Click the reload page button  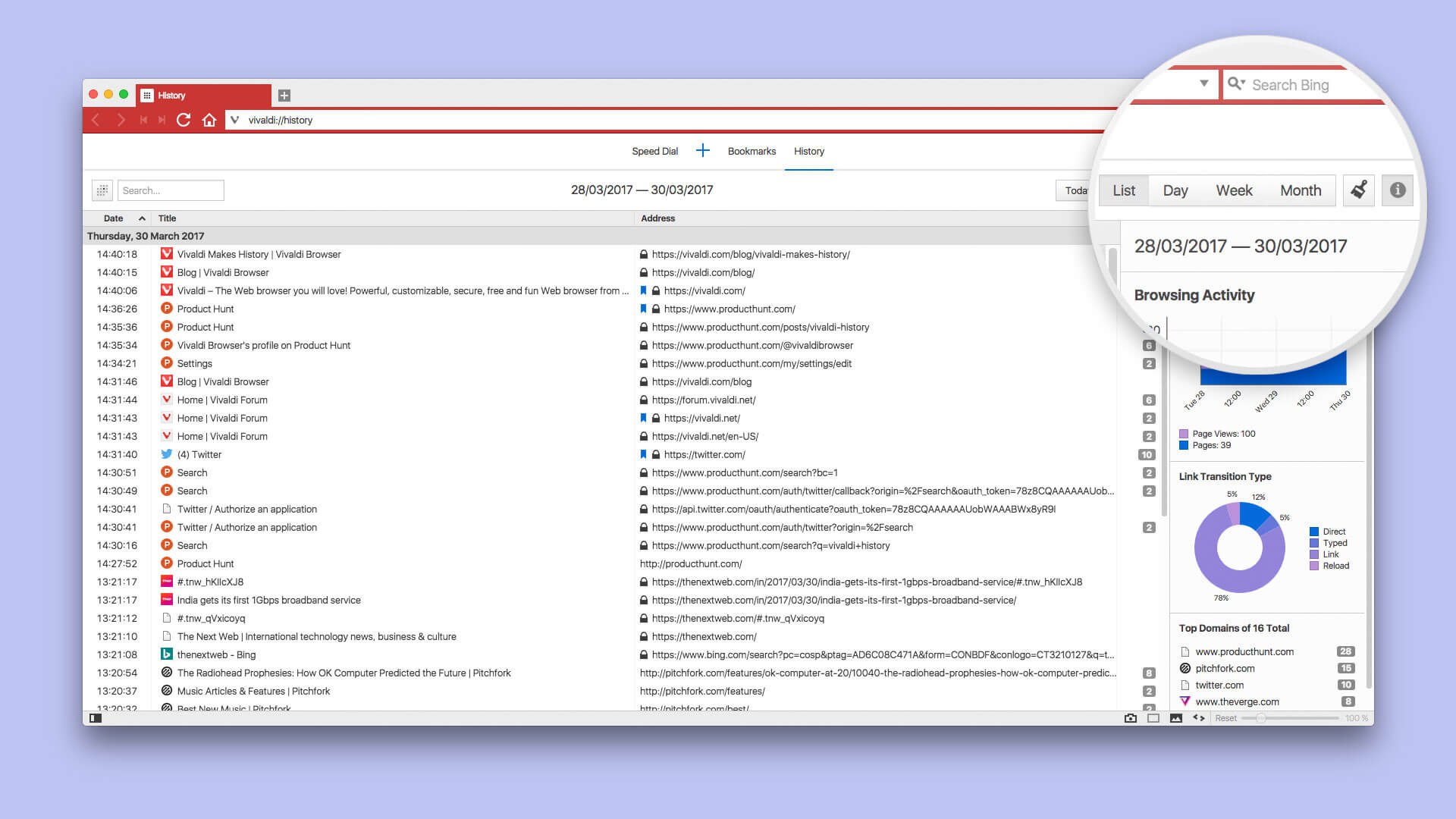[x=183, y=120]
